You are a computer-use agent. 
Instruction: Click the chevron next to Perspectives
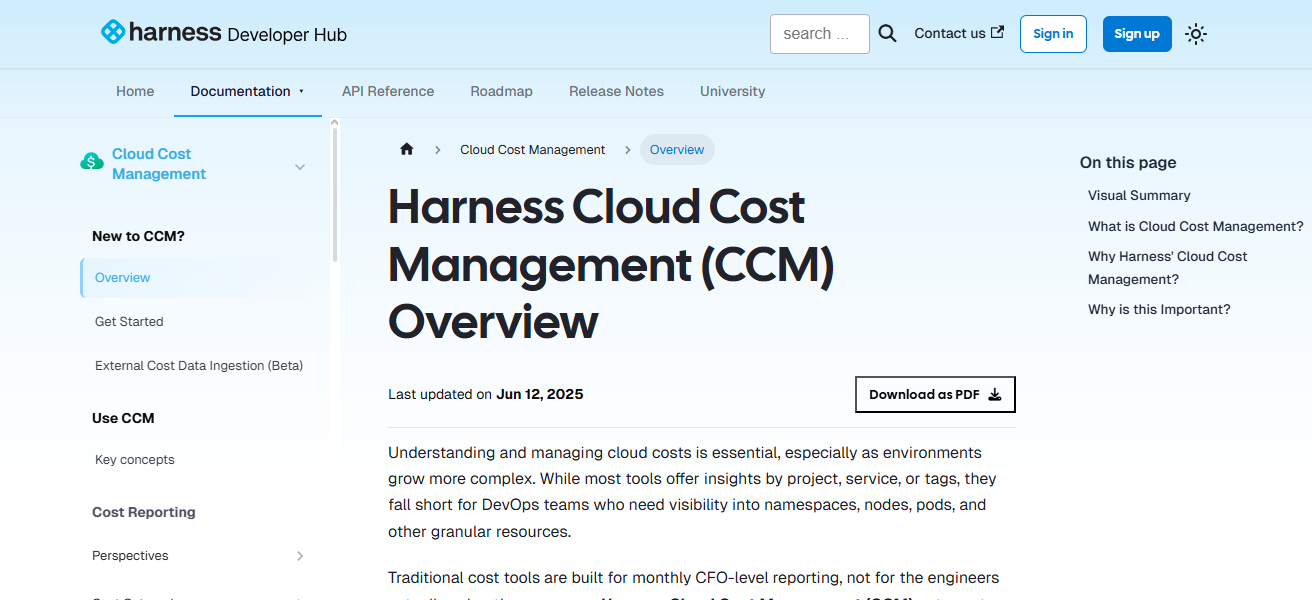coord(300,555)
